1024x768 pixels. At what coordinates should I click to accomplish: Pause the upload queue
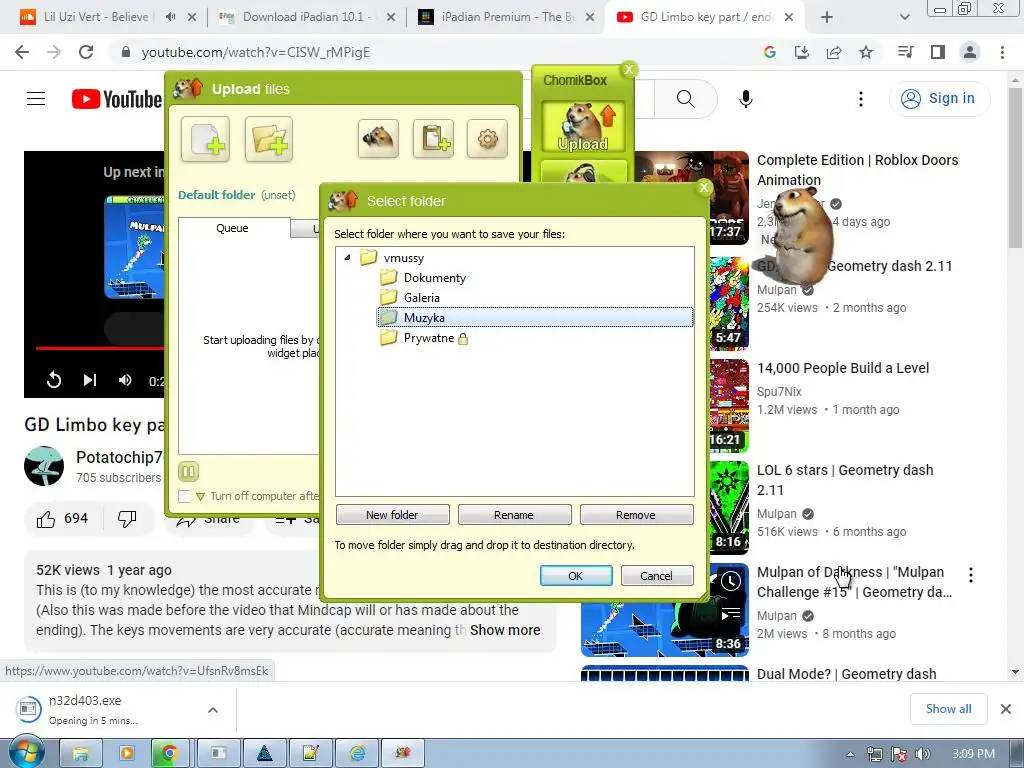pyautogui.click(x=188, y=472)
